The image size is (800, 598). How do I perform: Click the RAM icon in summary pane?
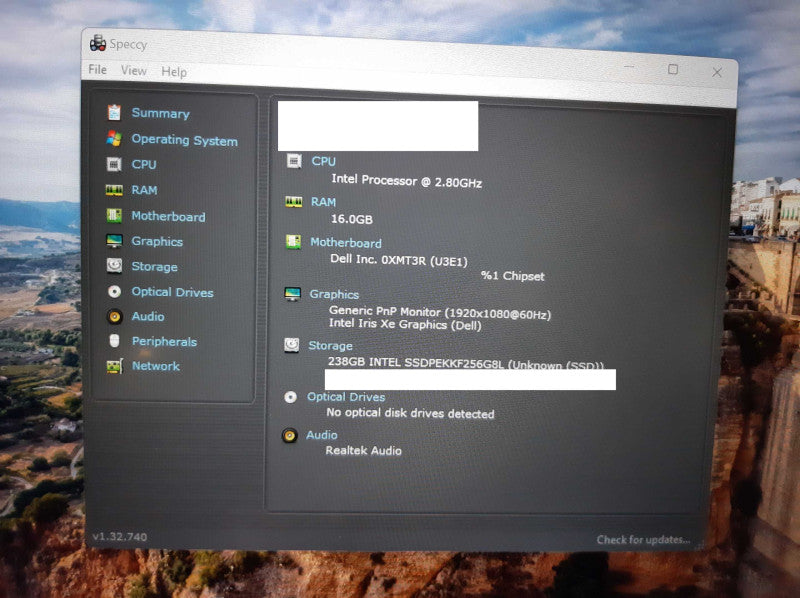point(293,202)
